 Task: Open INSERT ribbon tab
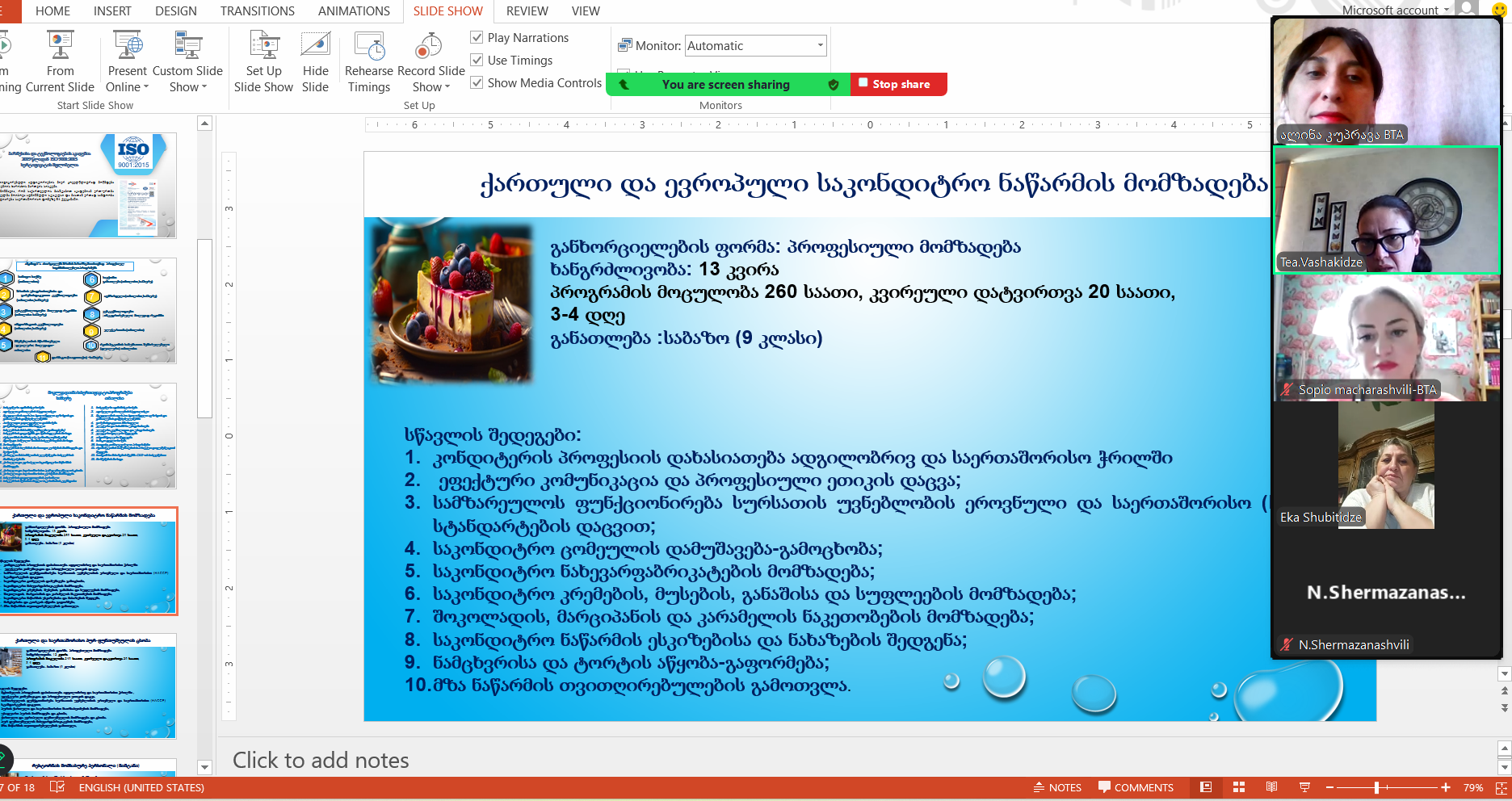pos(112,11)
